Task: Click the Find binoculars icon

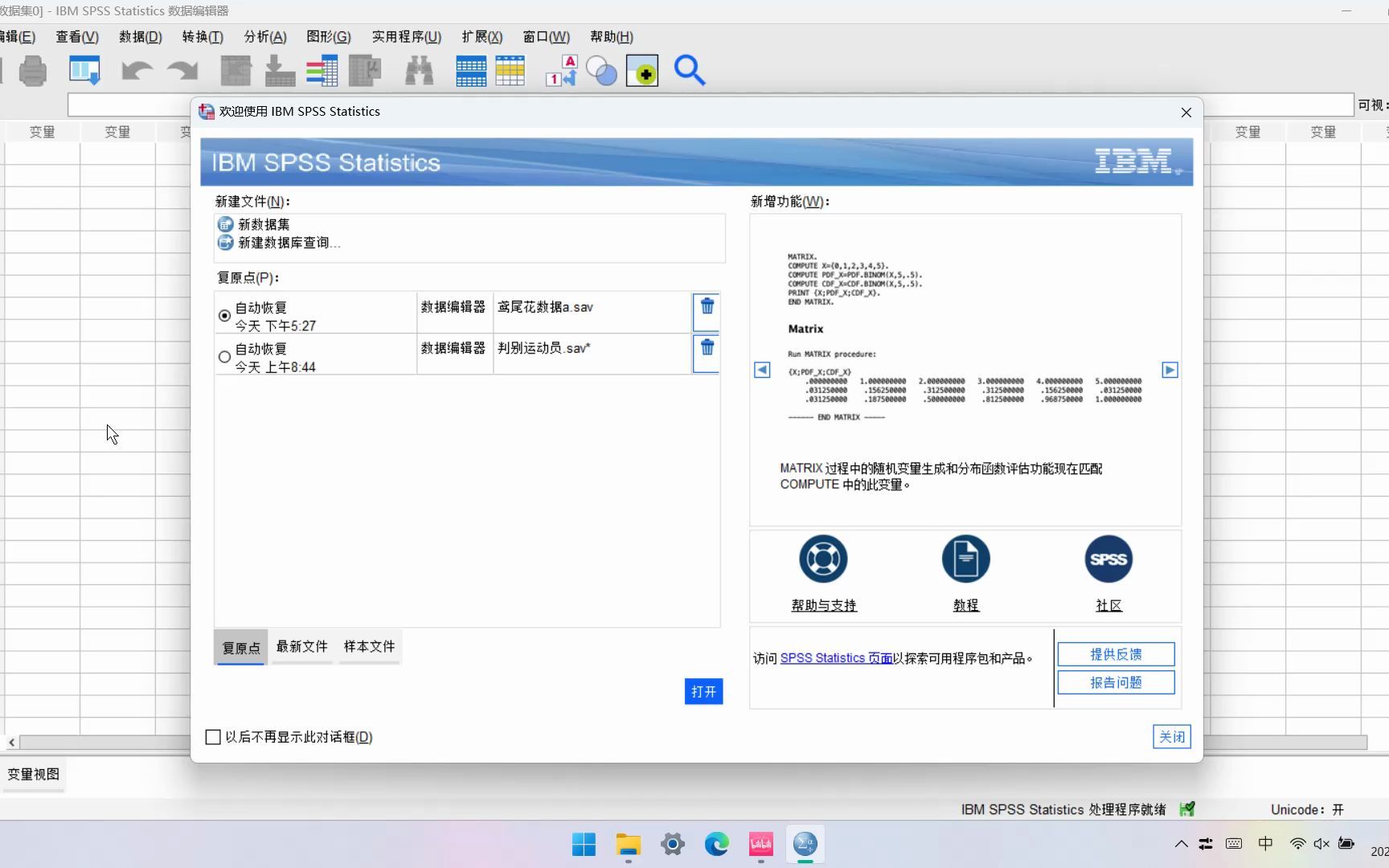Action: tap(419, 72)
